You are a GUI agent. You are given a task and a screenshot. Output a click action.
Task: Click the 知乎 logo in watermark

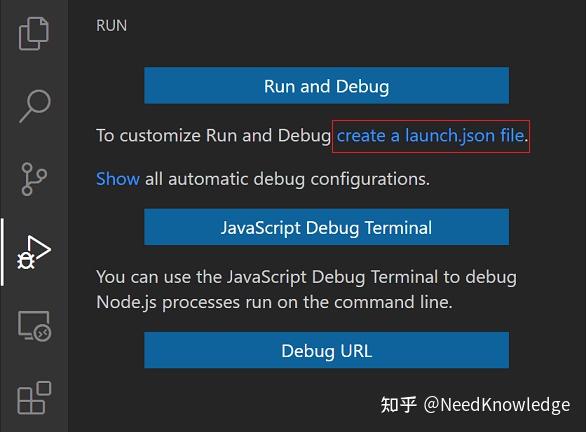pyautogui.click(x=398, y=405)
